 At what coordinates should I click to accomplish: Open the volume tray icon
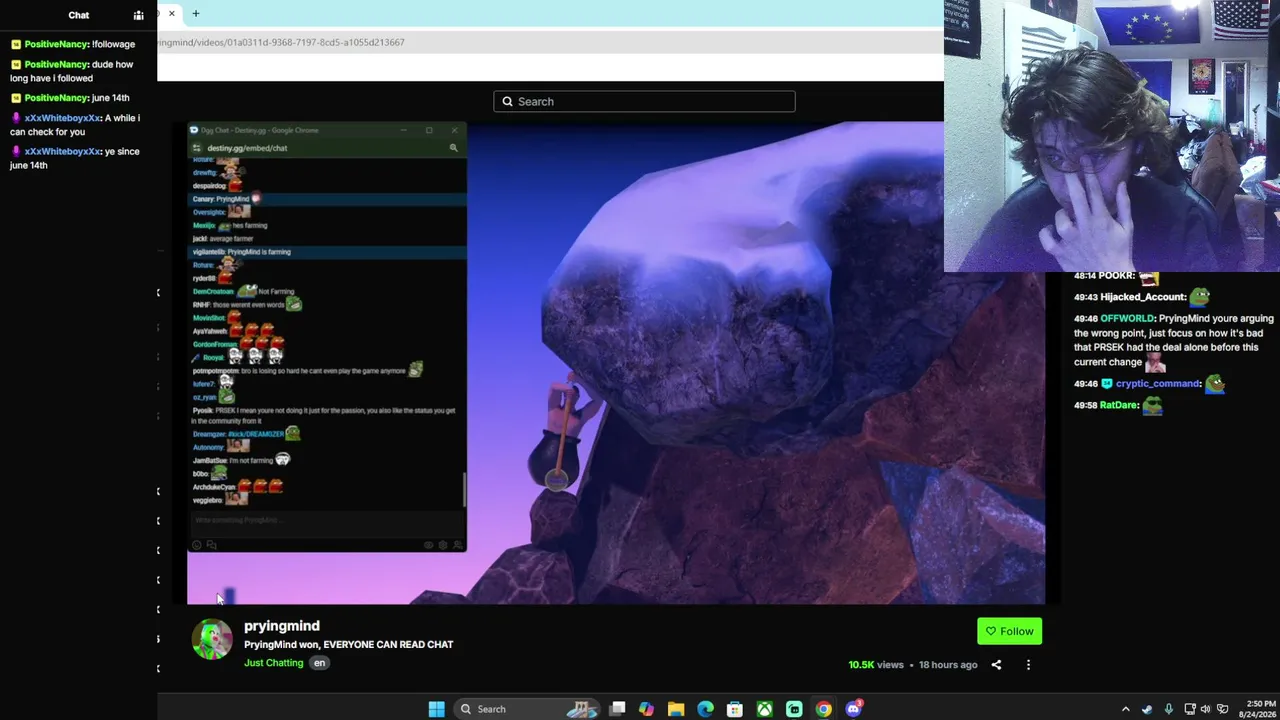1205,709
